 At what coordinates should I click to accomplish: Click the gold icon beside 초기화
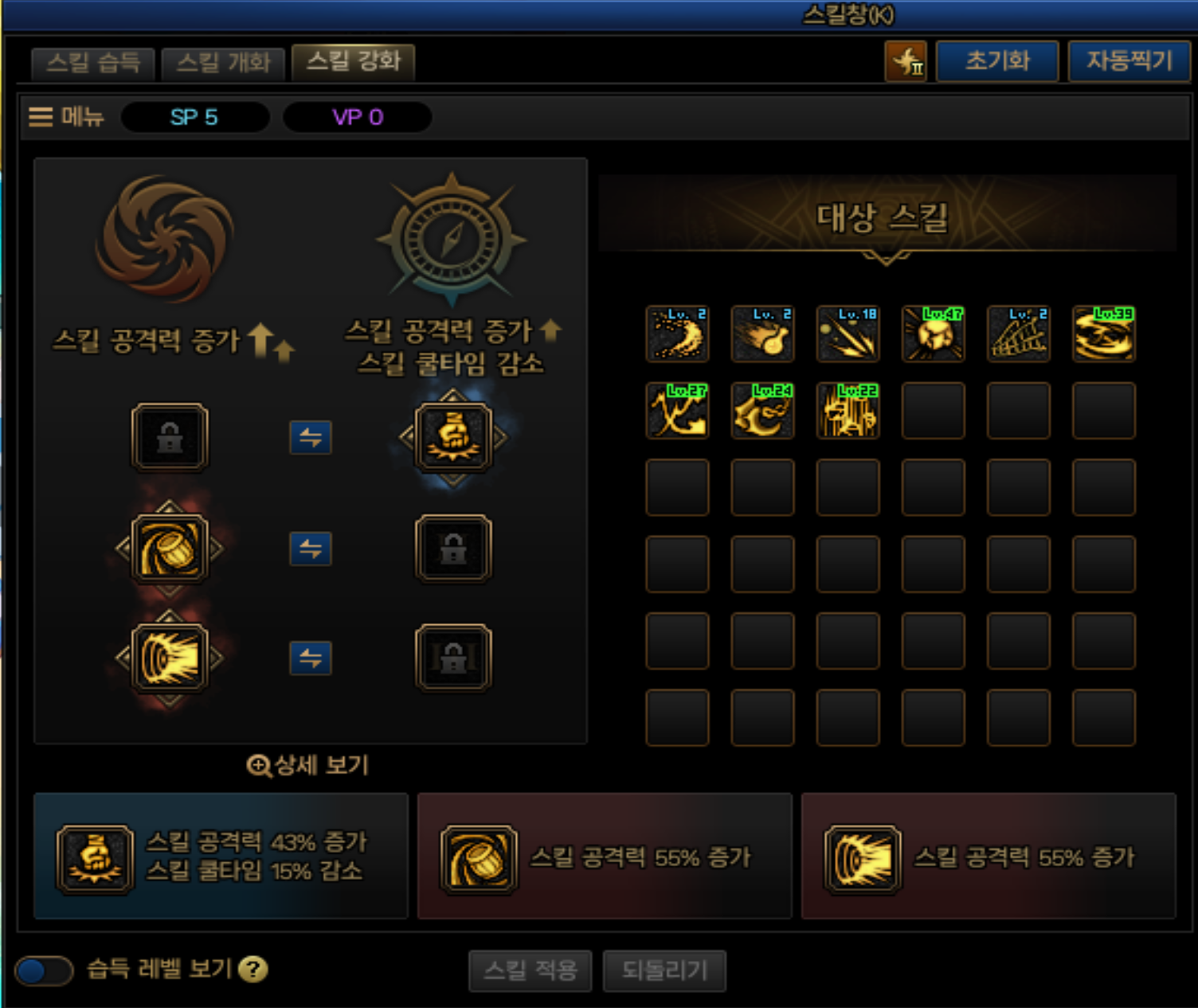906,61
